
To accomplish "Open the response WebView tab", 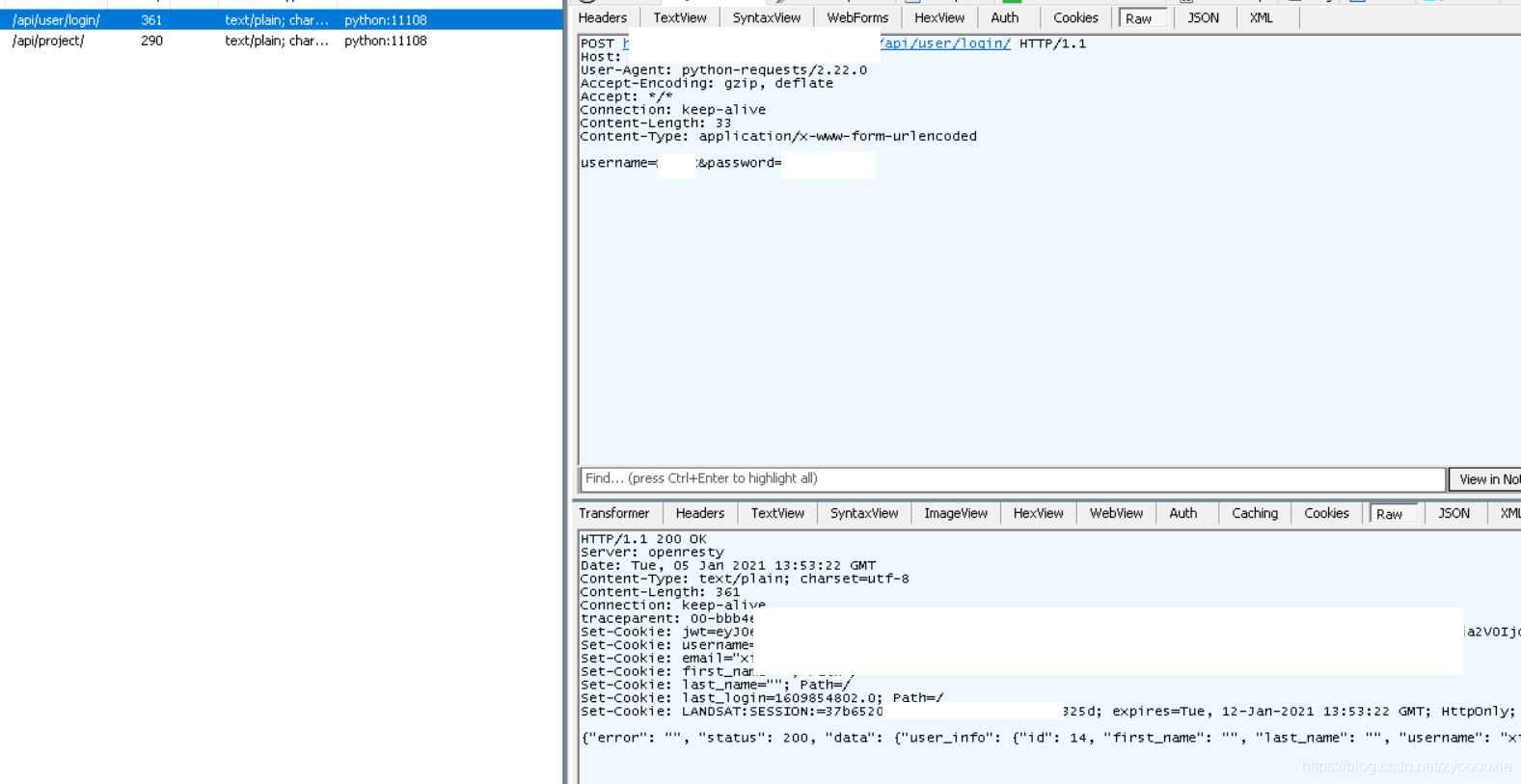I will click(1116, 513).
